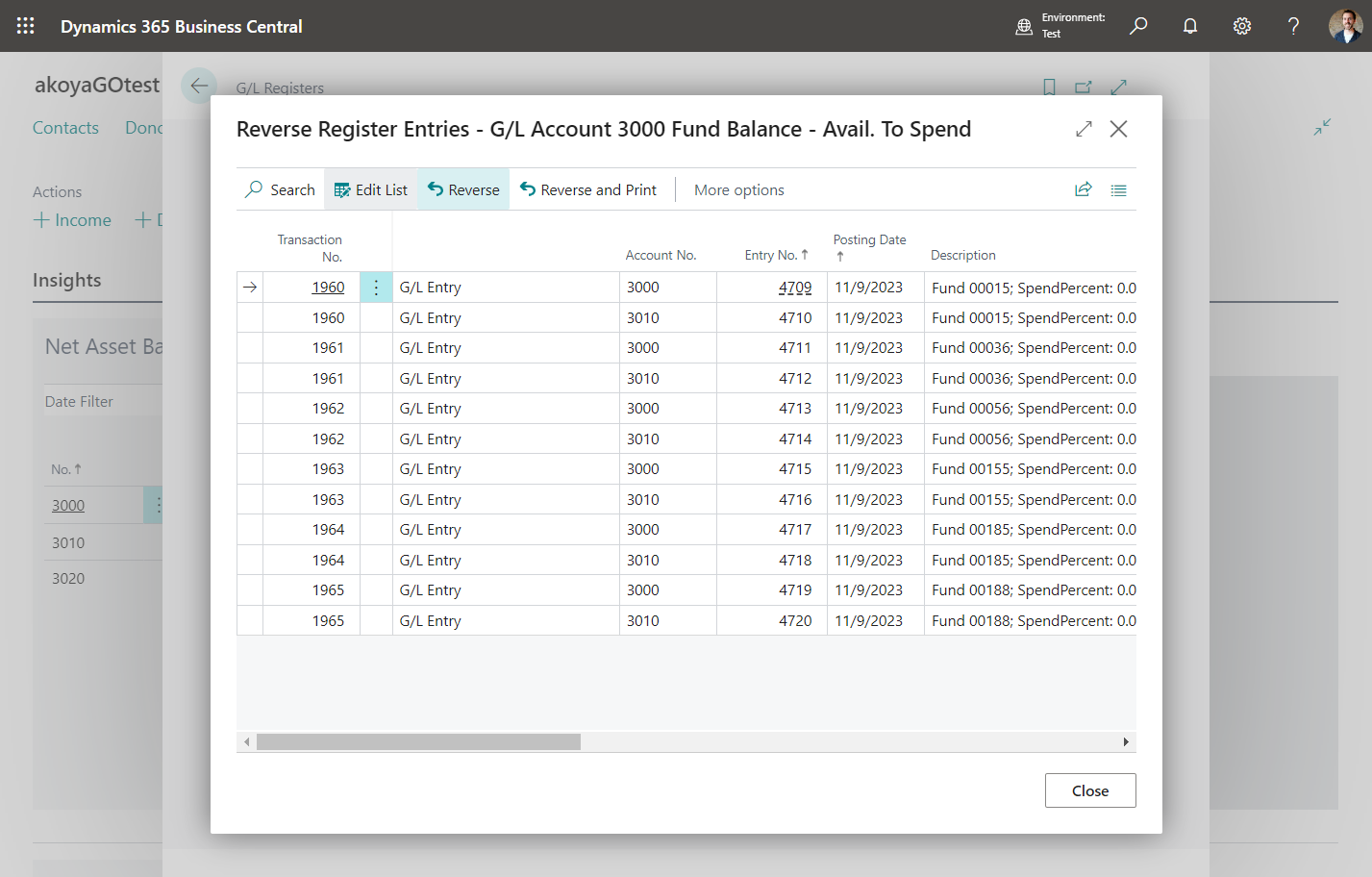Select the Entry No. 4716 cell
This screenshot has height=877, width=1372.
pyautogui.click(x=772, y=500)
